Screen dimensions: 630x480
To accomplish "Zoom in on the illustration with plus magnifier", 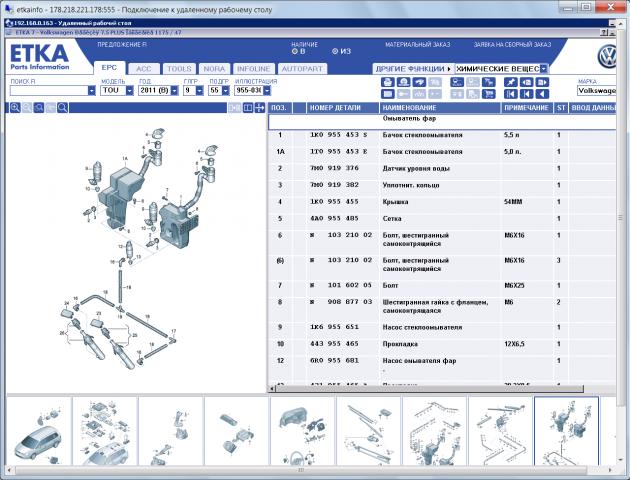I will tap(15, 108).
